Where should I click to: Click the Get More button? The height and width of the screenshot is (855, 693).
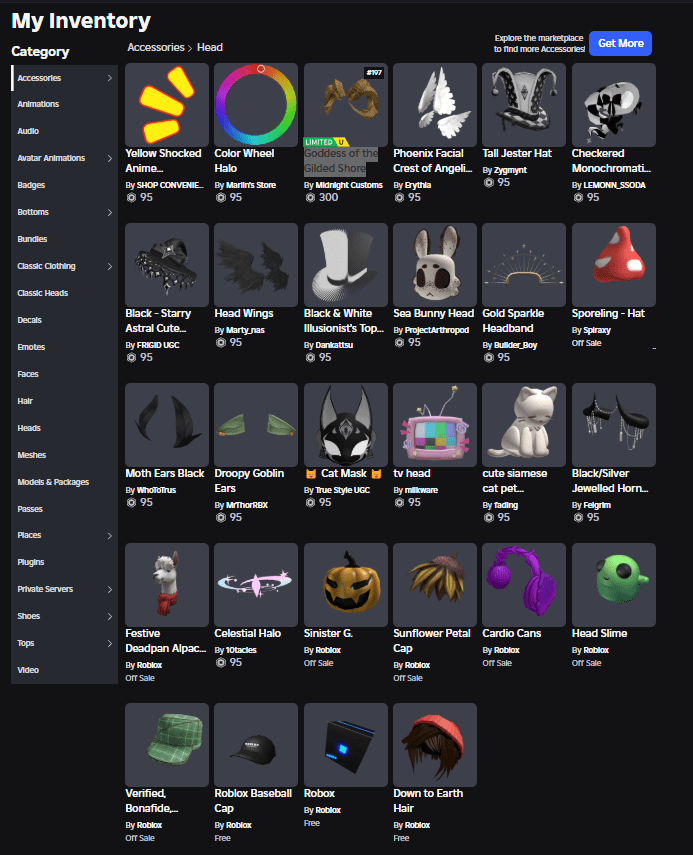(620, 44)
